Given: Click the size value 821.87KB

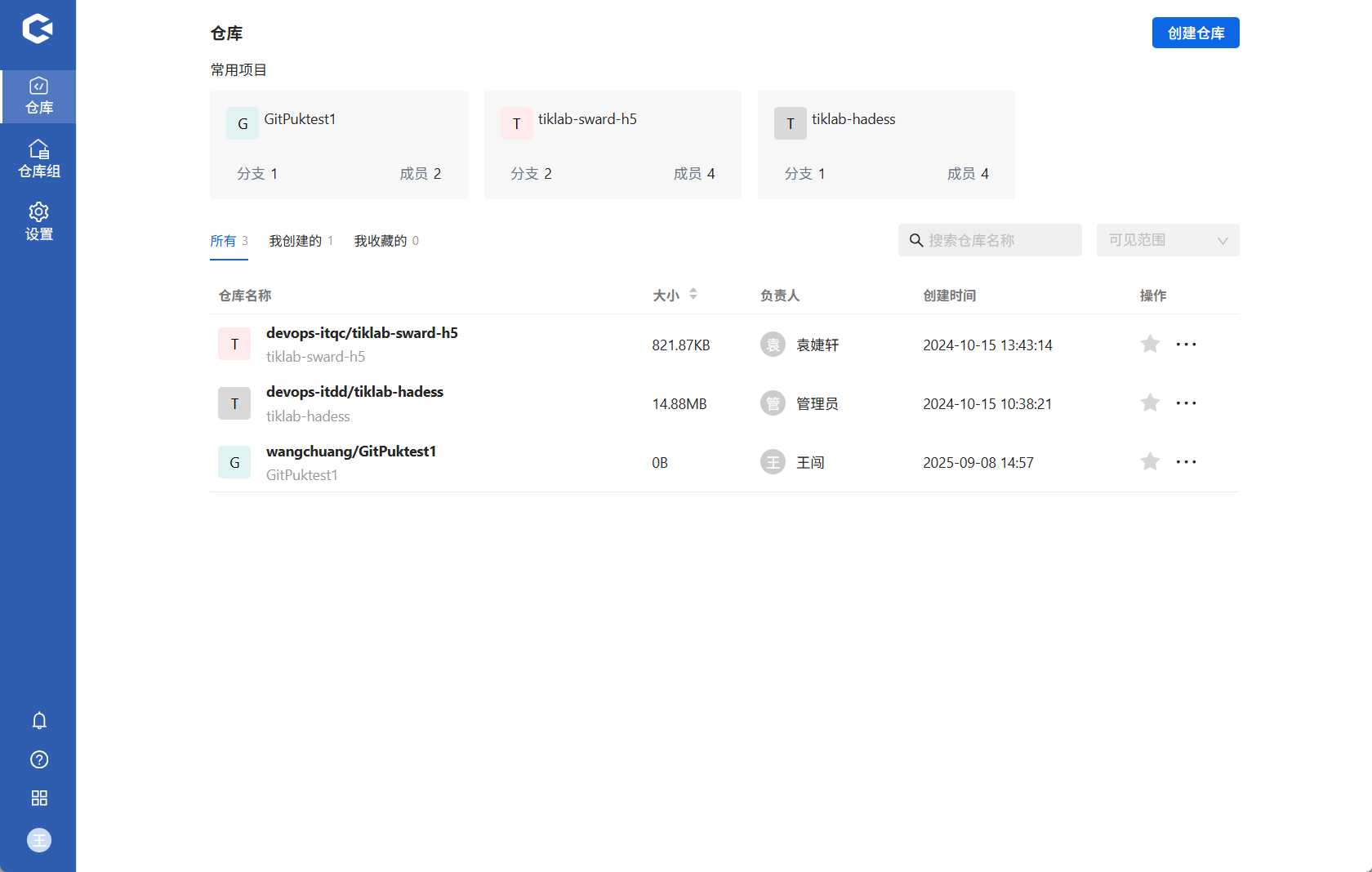Looking at the screenshot, I should [x=681, y=345].
